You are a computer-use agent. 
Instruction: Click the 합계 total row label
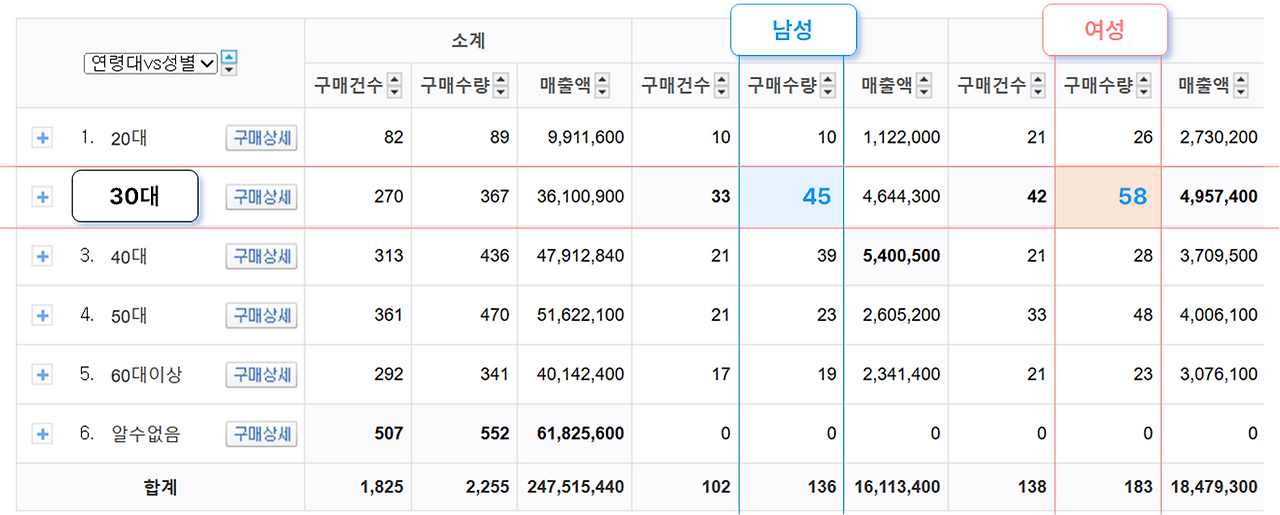point(161,488)
